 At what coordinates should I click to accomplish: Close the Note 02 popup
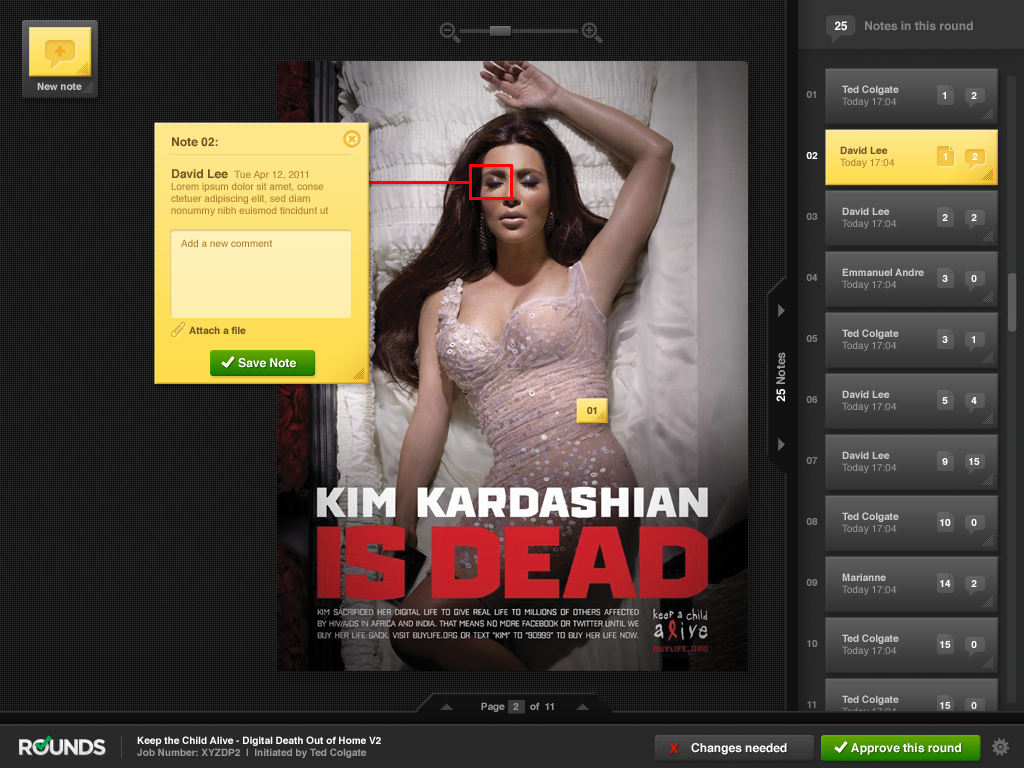point(351,138)
